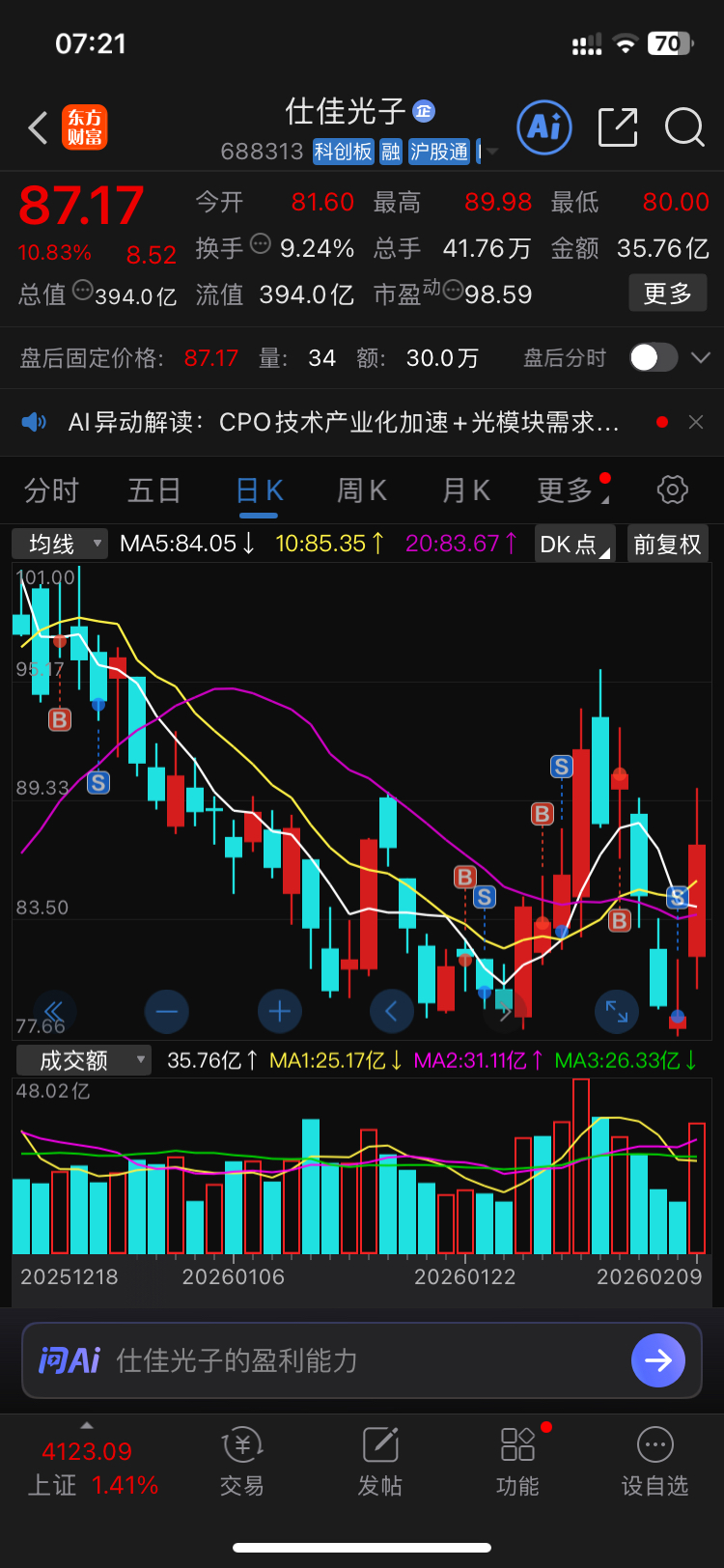
Task: Tap the 仕佳光子 stock title
Action: (x=345, y=111)
